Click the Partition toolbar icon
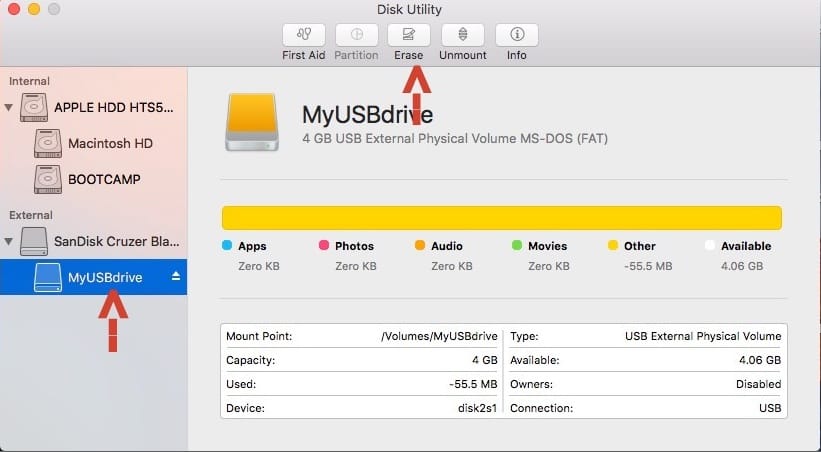Viewport: 821px width, 452px height. (x=357, y=35)
